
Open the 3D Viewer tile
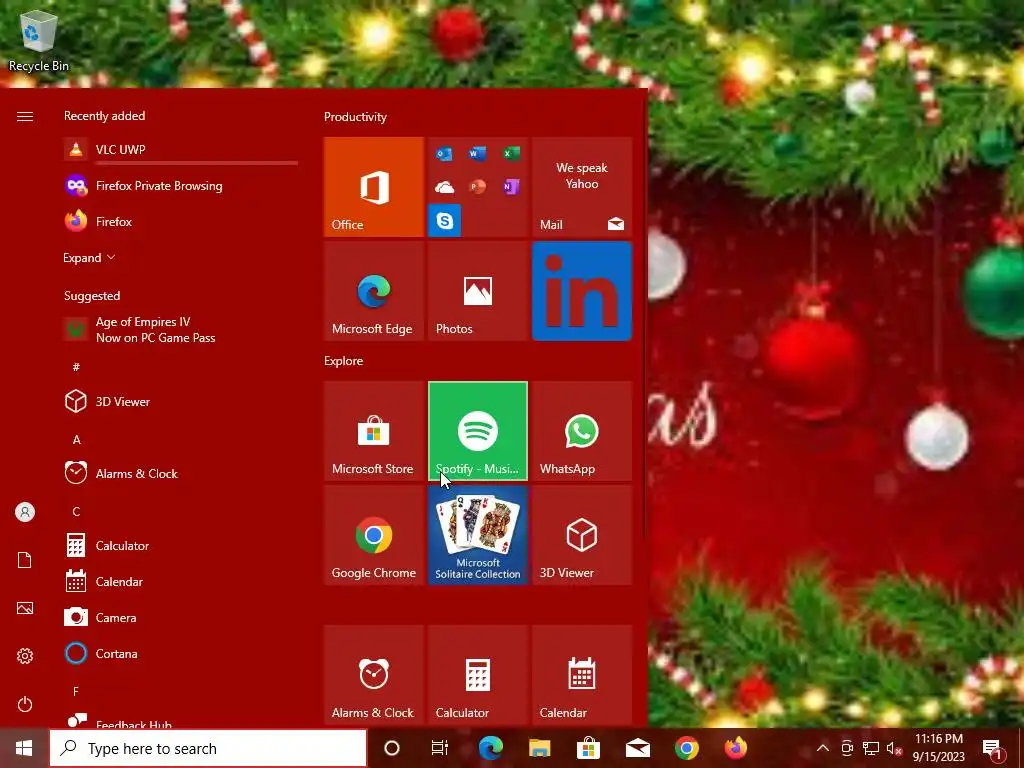pos(582,535)
